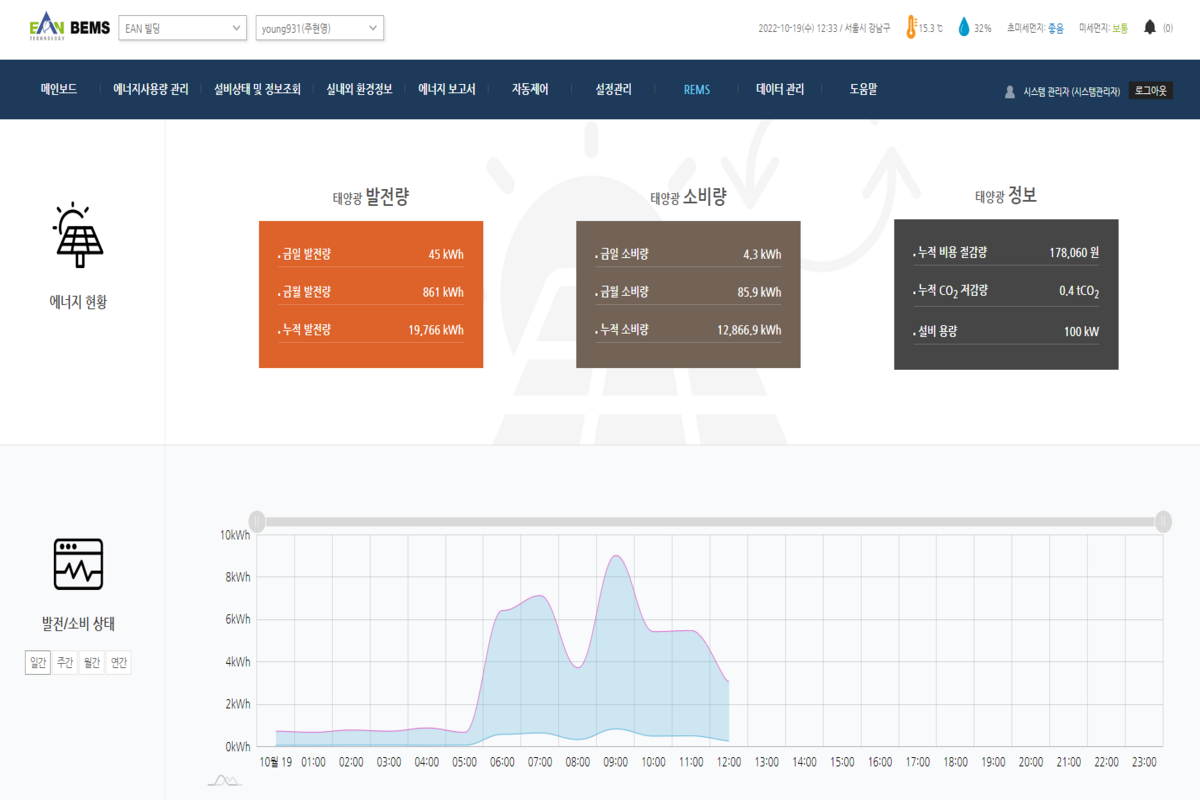Open the REMS menu item
Image resolution: width=1200 pixels, height=800 pixels.
click(x=697, y=89)
